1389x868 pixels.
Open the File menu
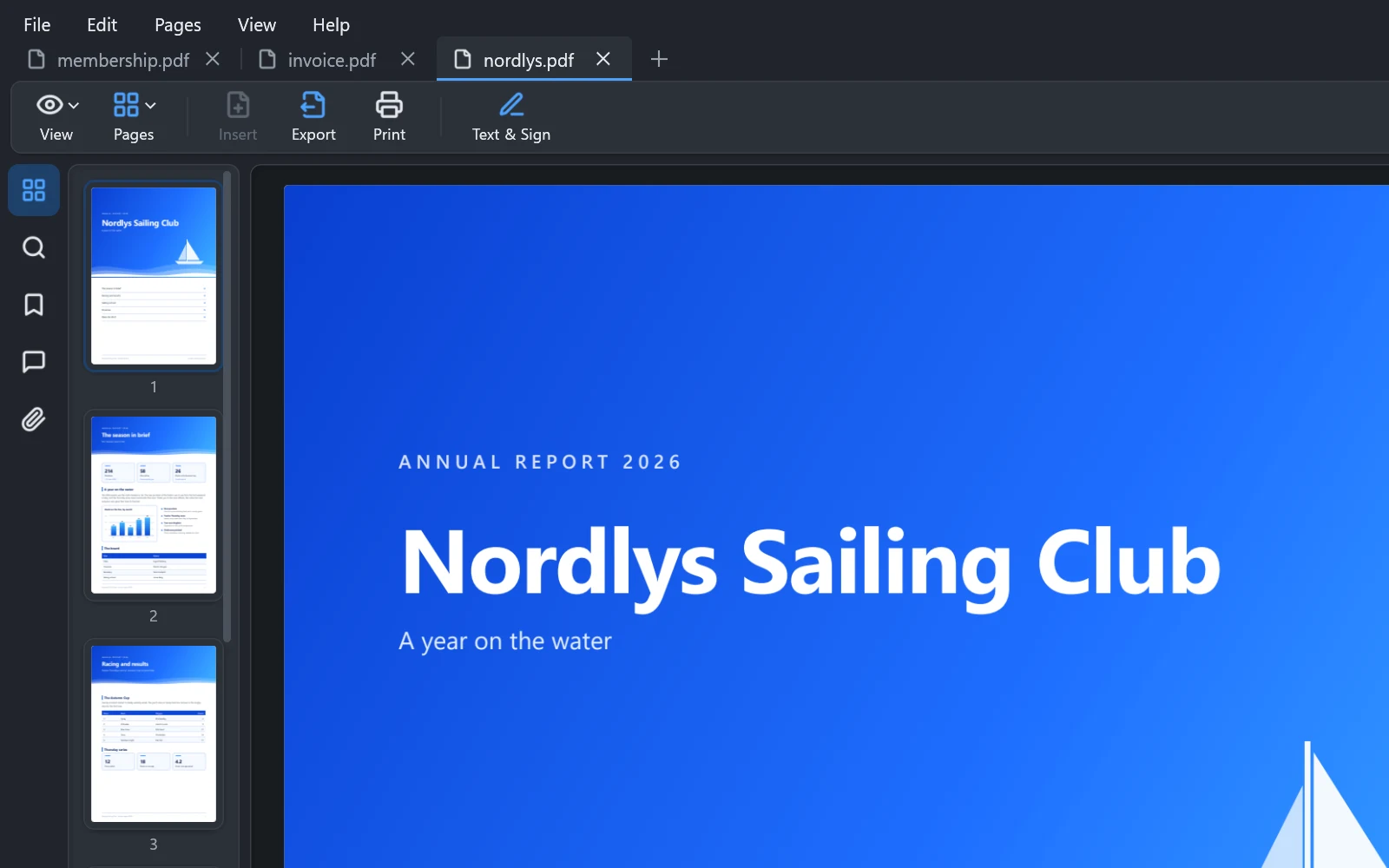36,25
